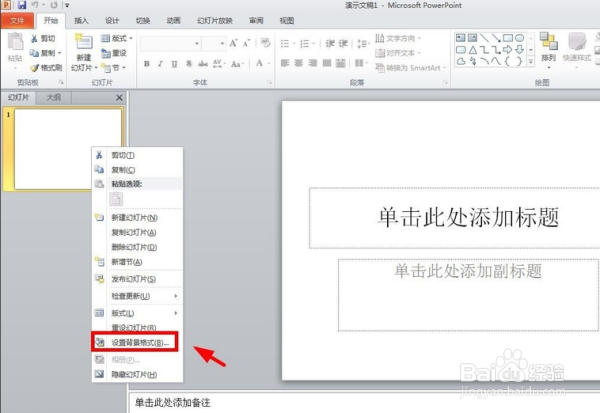Open Layout (版式) dropdown in ribbon
The height and width of the screenshot is (413, 600).
pos(117,38)
